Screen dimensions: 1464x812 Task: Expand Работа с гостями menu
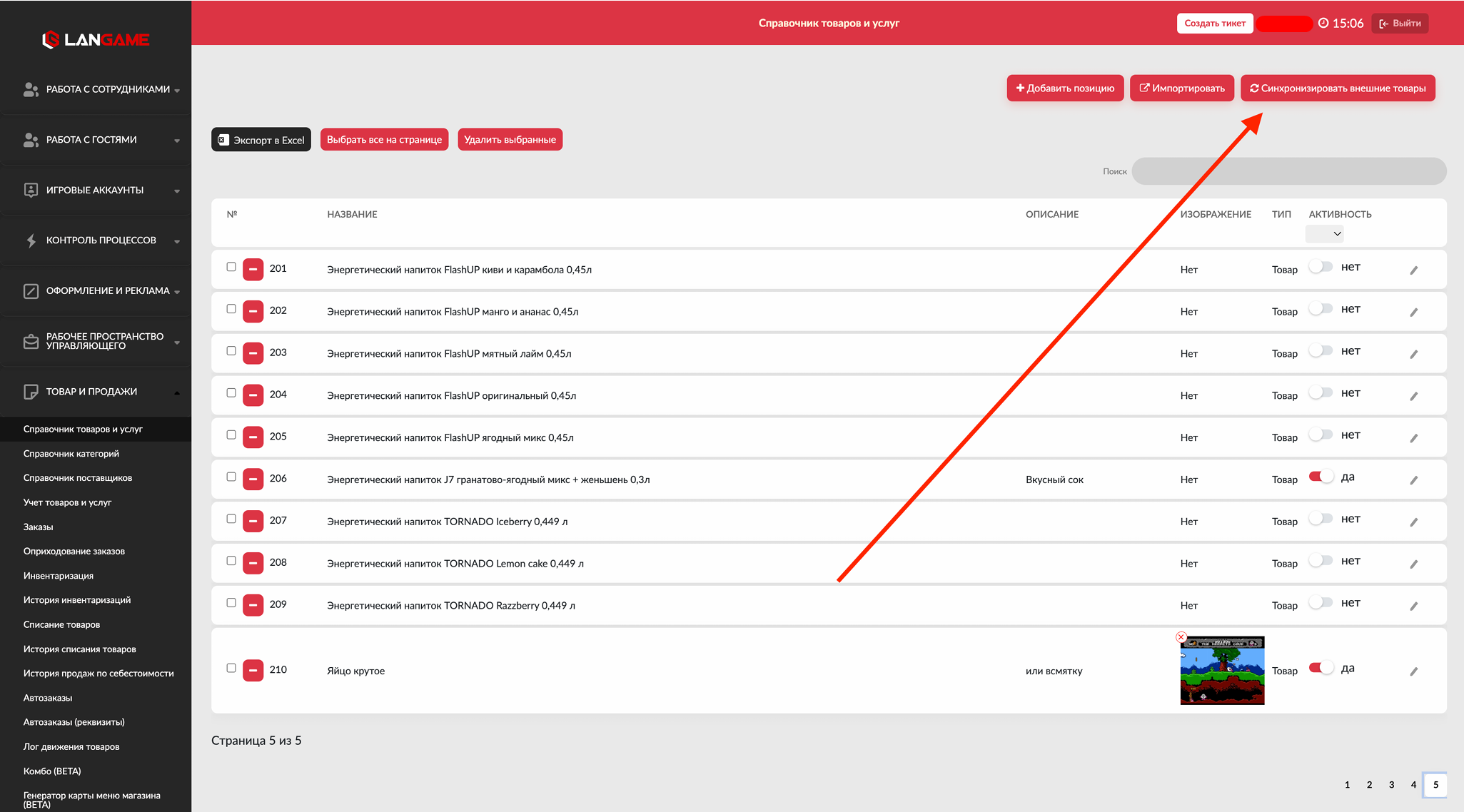pos(96,140)
